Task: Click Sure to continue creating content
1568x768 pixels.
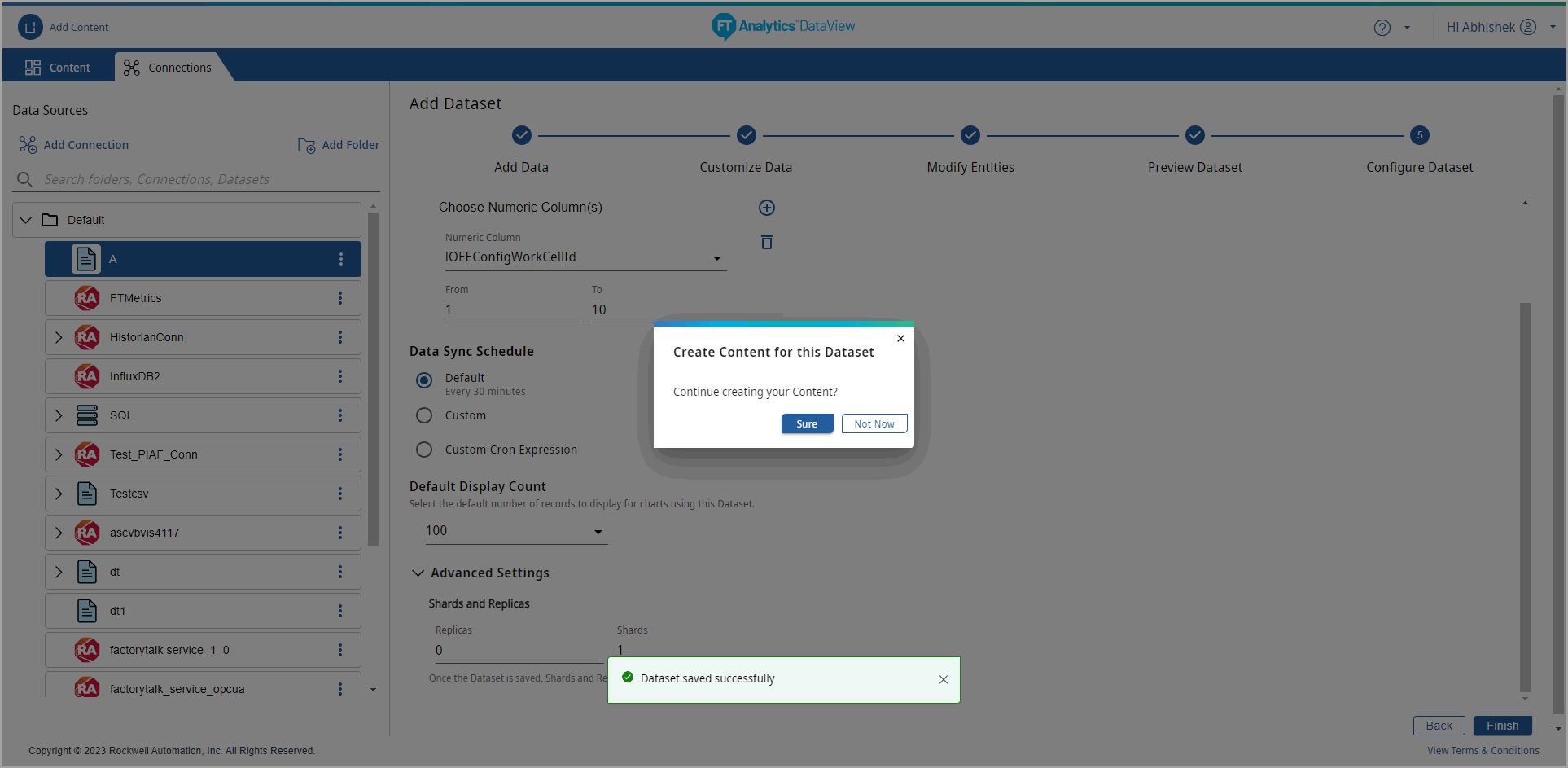Action: click(806, 423)
